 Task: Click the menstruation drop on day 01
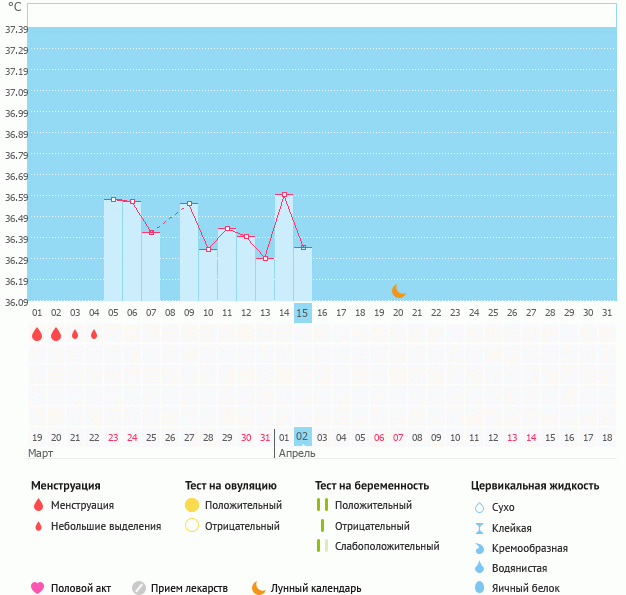point(37,334)
